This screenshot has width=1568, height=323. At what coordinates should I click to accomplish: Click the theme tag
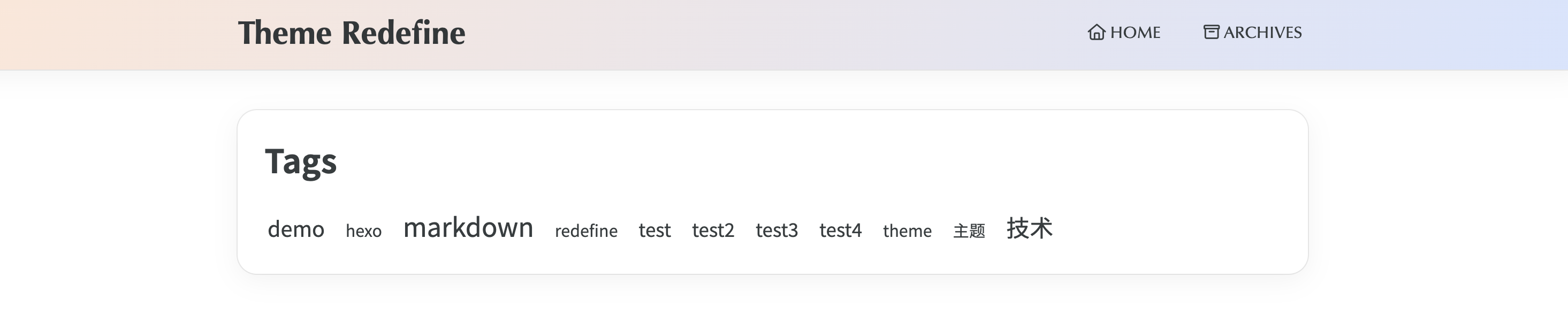click(x=907, y=231)
